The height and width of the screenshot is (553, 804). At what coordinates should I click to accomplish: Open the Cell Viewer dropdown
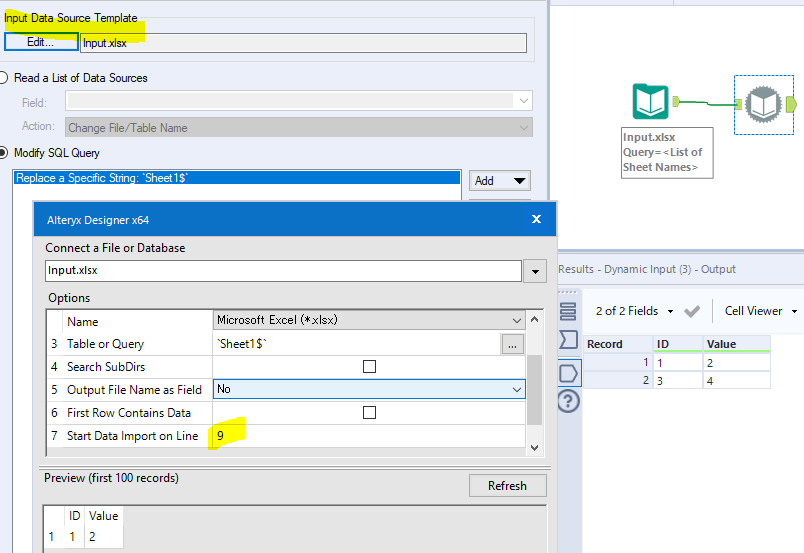(761, 311)
